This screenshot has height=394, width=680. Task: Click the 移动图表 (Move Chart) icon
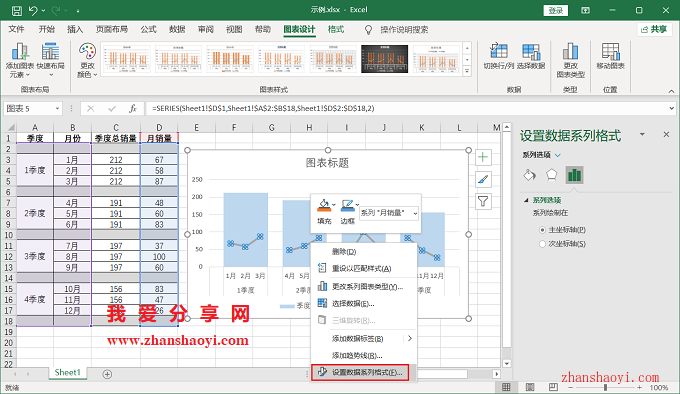coord(610,56)
